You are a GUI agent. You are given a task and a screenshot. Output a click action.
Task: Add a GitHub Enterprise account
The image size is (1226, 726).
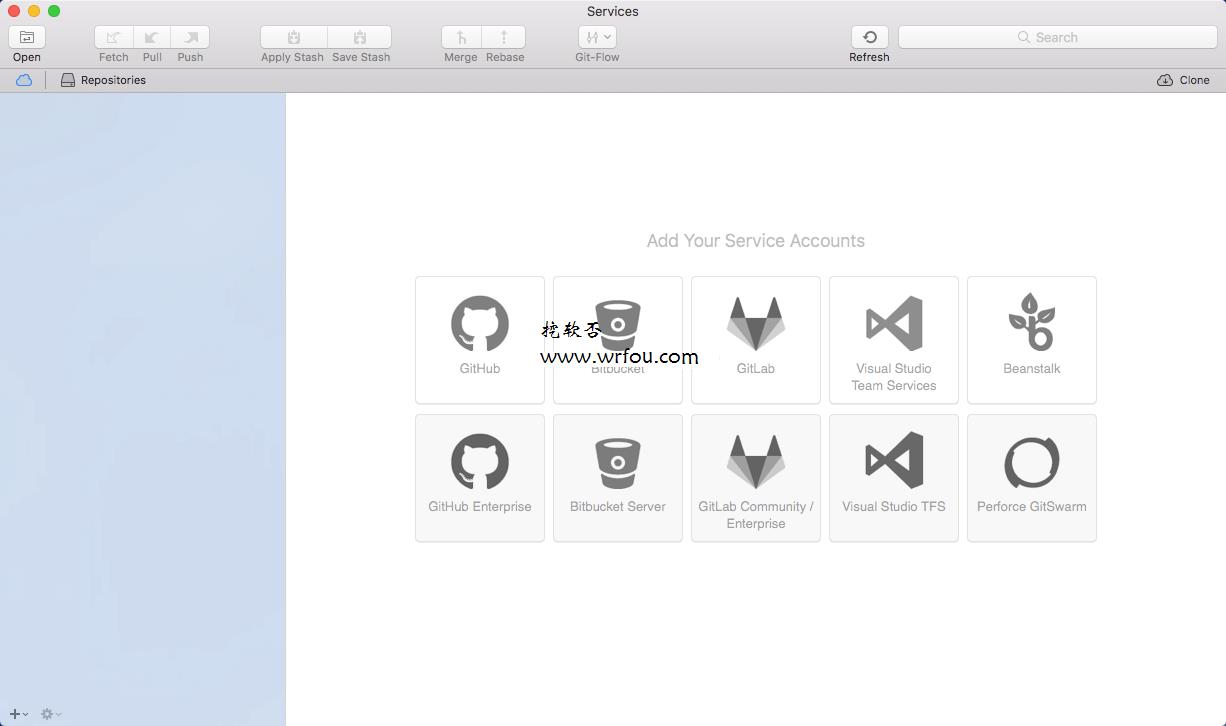480,478
